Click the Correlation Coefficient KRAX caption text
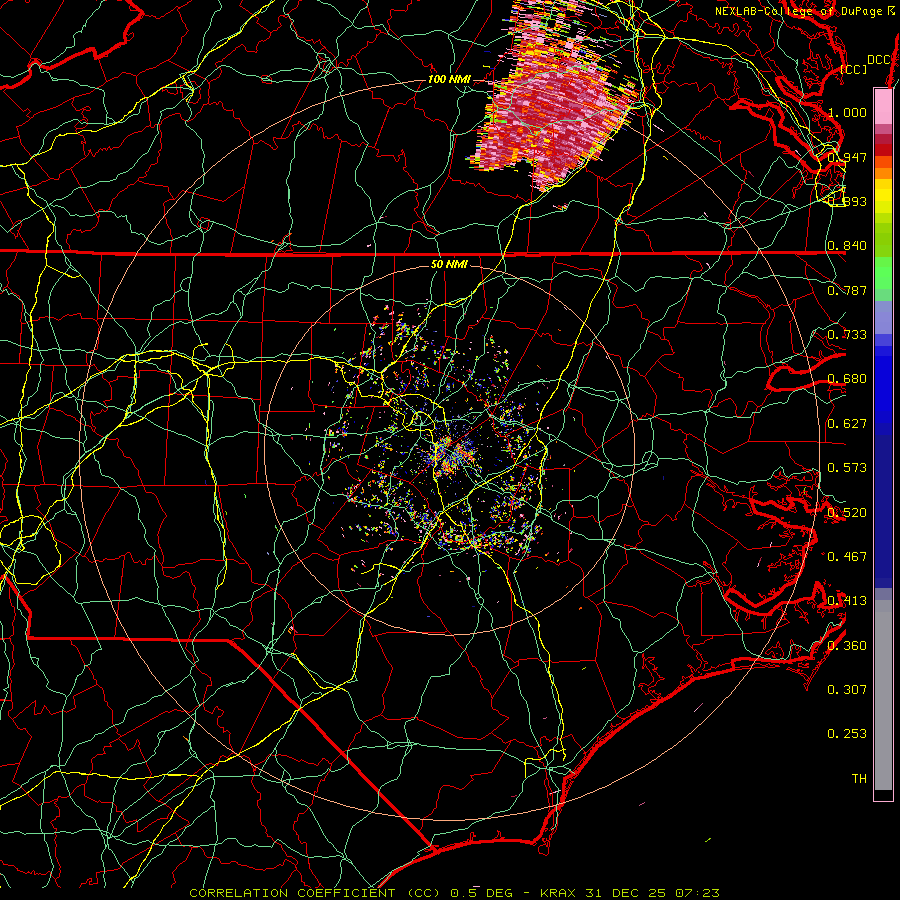 [454, 893]
